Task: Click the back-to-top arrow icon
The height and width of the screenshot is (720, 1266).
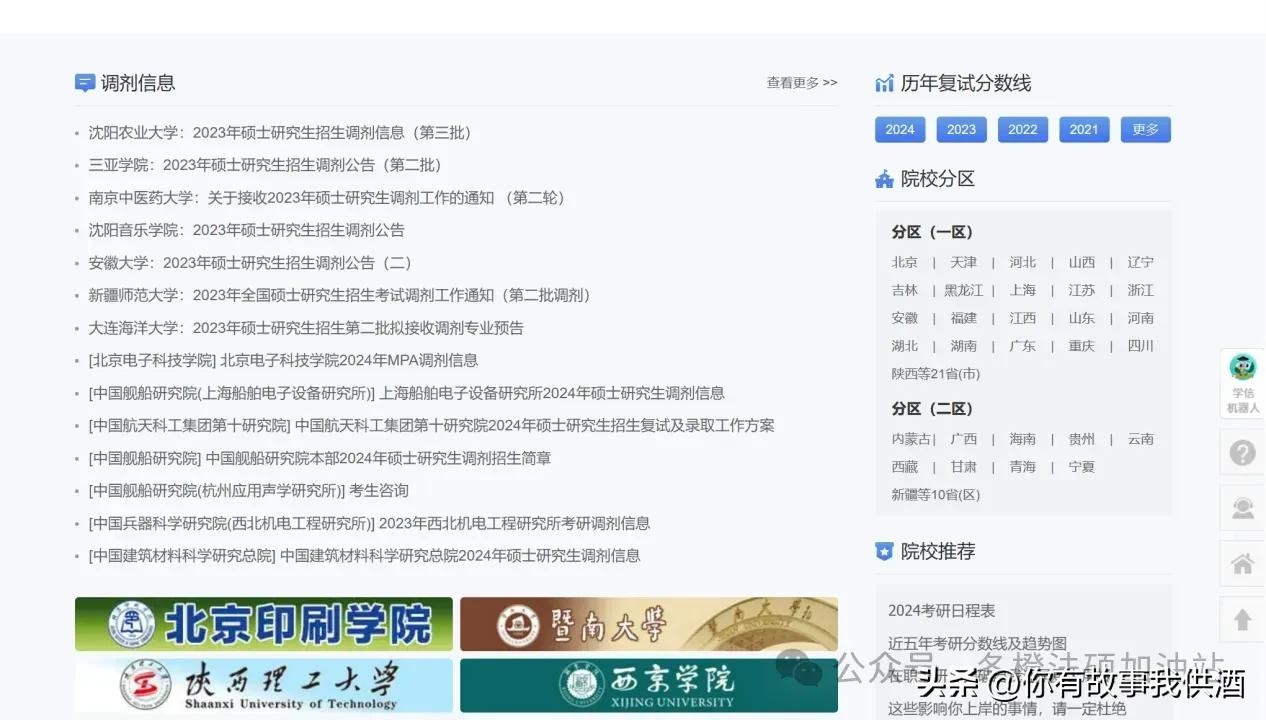Action: [x=1243, y=620]
